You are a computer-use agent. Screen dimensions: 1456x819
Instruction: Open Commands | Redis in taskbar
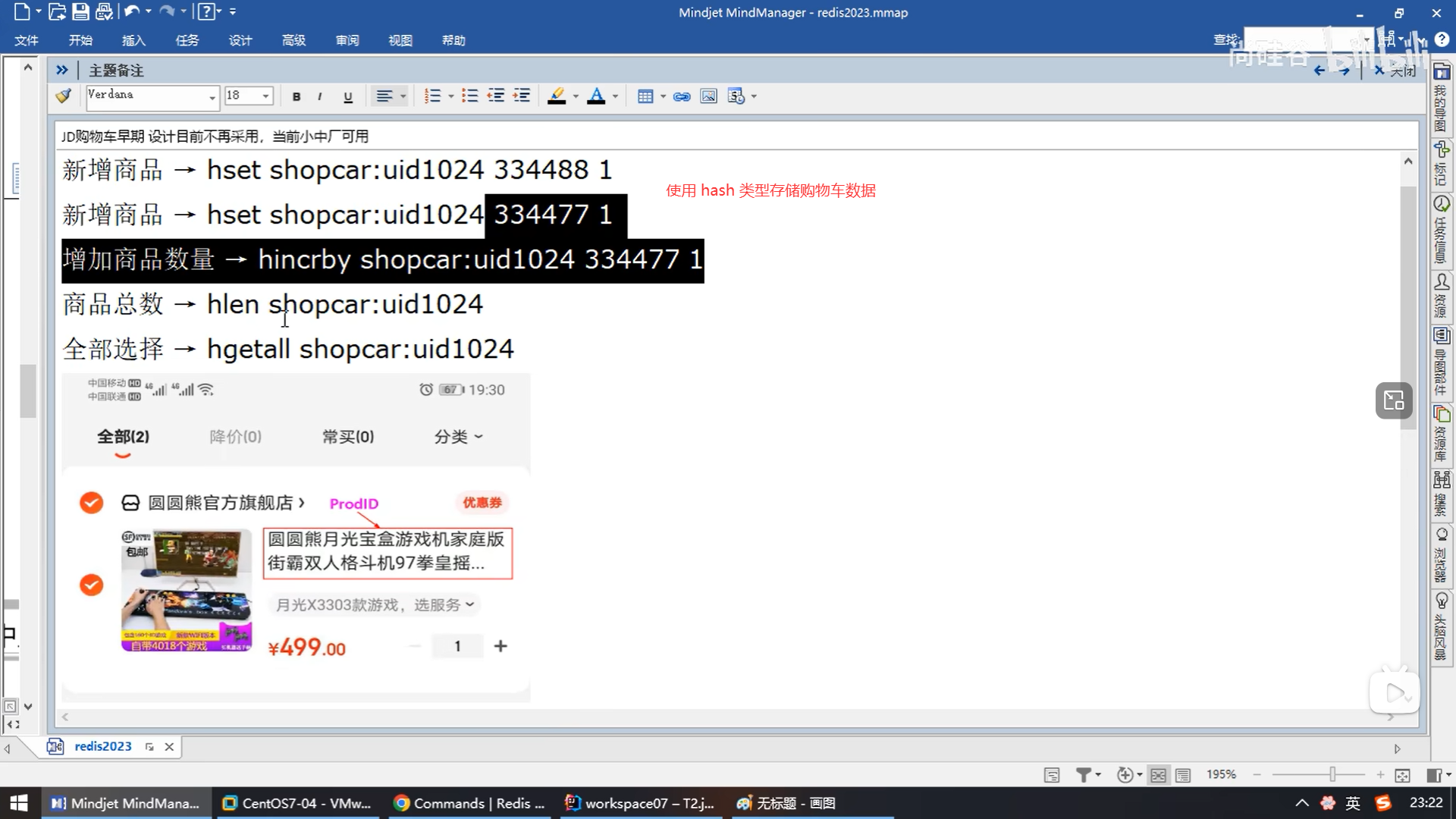470,803
